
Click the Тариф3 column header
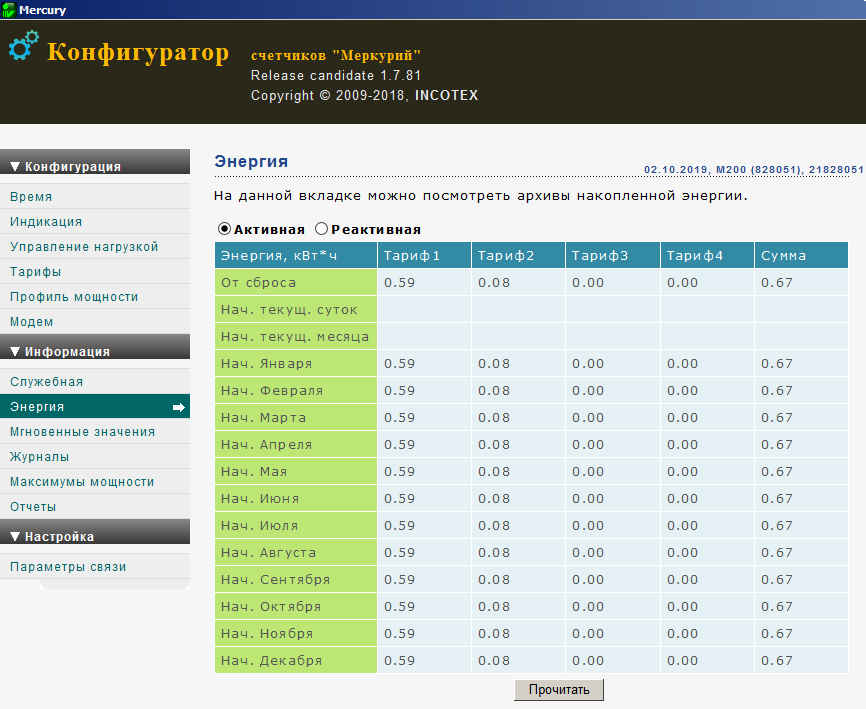click(613, 255)
